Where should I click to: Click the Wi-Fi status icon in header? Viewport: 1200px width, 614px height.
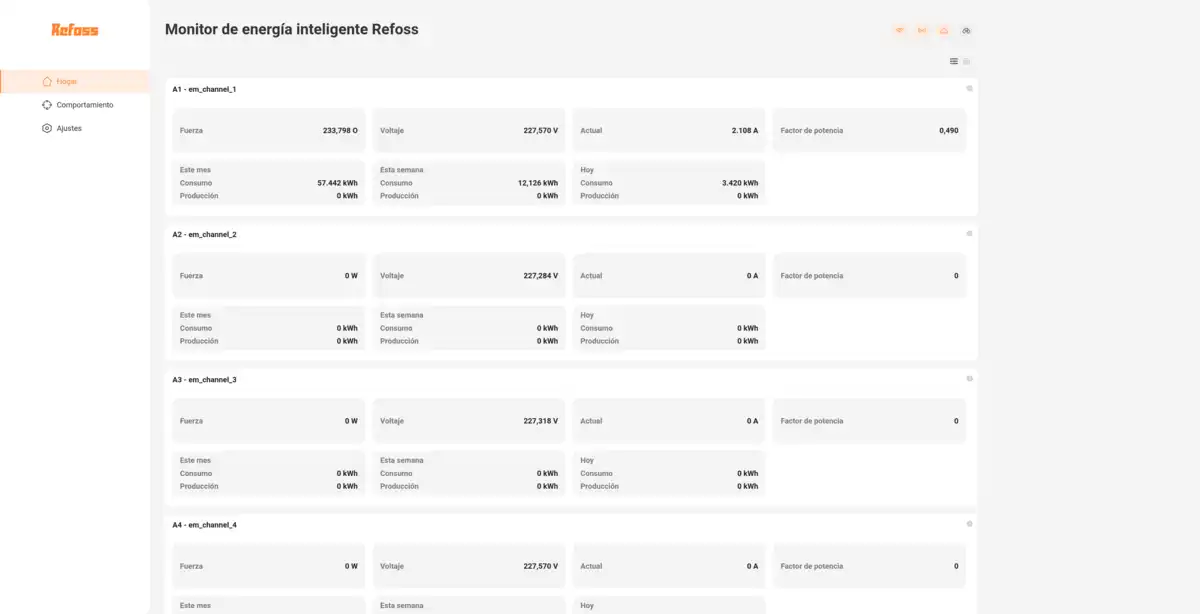tap(899, 31)
